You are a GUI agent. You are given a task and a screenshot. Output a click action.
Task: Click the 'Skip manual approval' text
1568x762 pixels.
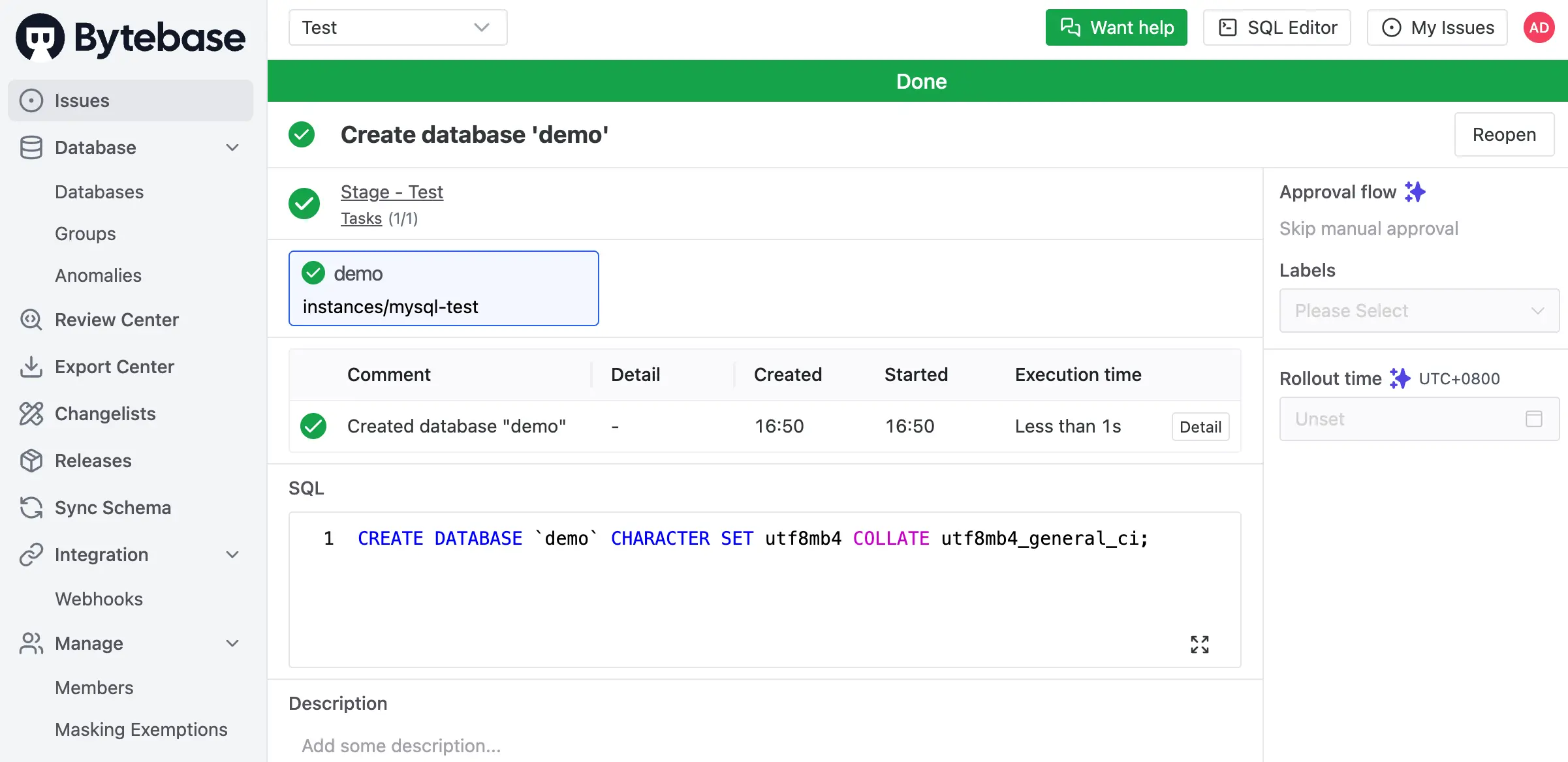[x=1368, y=228]
